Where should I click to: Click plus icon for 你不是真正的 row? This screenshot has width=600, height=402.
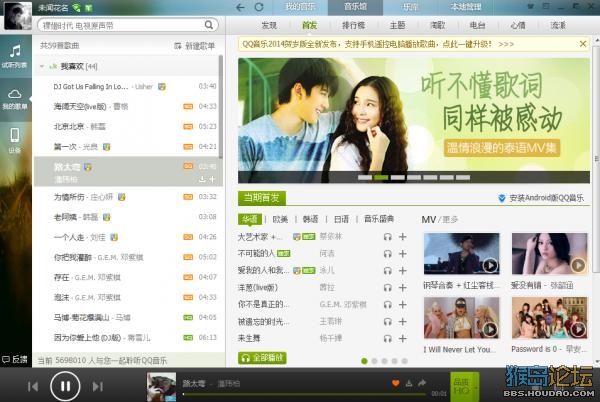(x=403, y=305)
